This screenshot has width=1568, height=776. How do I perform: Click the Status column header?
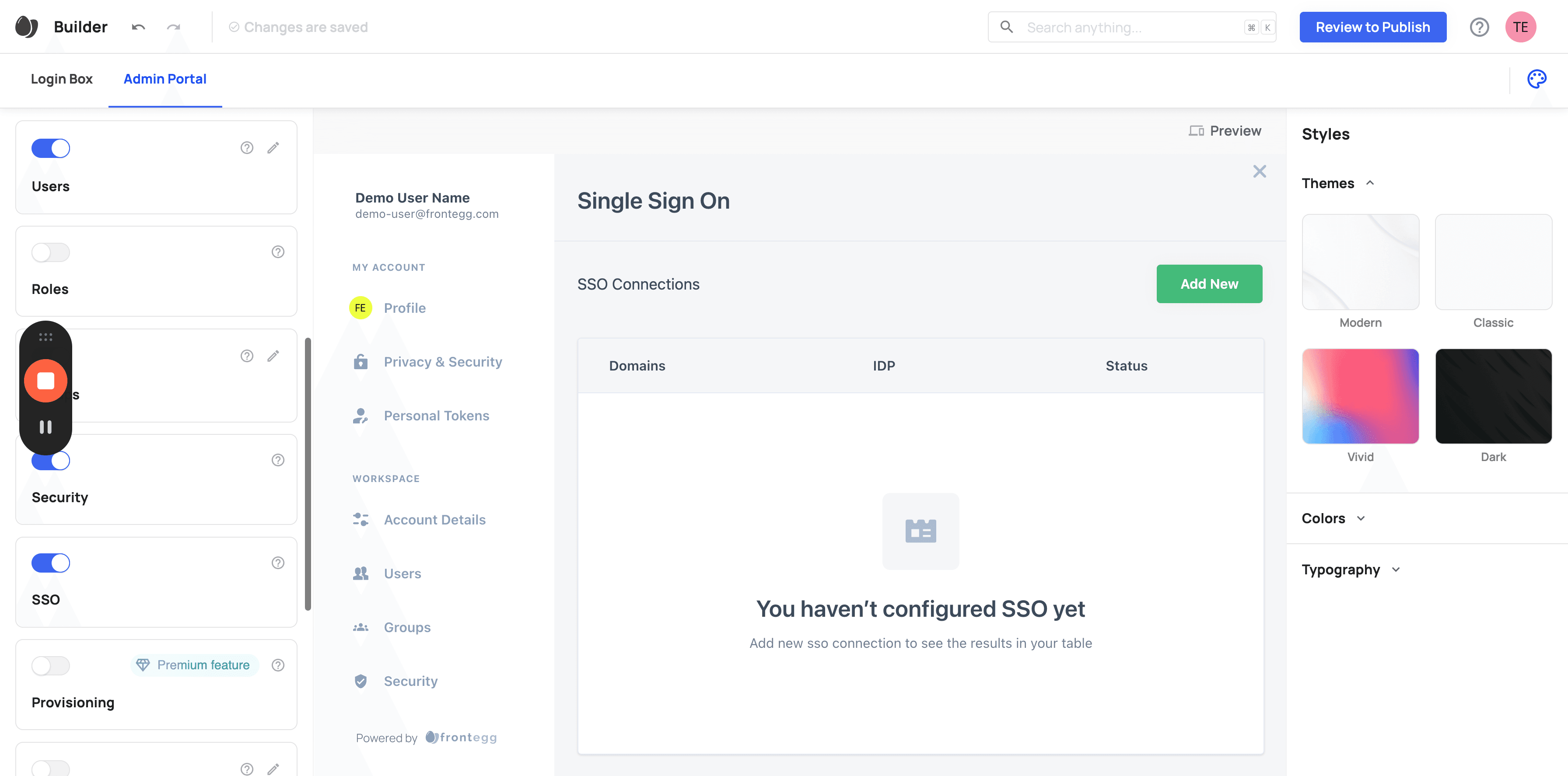[1126, 365]
